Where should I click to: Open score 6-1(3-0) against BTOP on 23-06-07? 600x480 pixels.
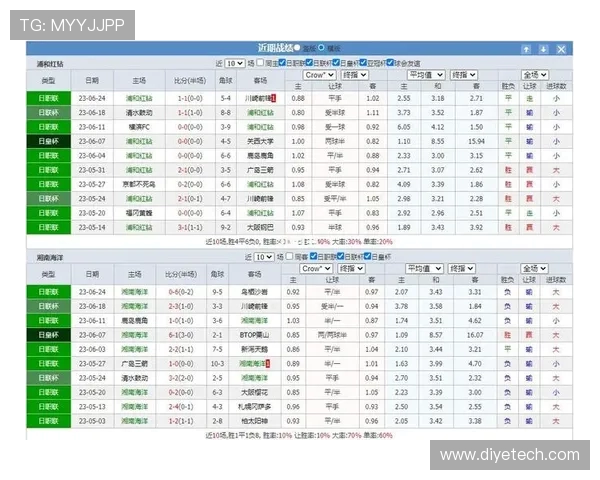(x=181, y=335)
